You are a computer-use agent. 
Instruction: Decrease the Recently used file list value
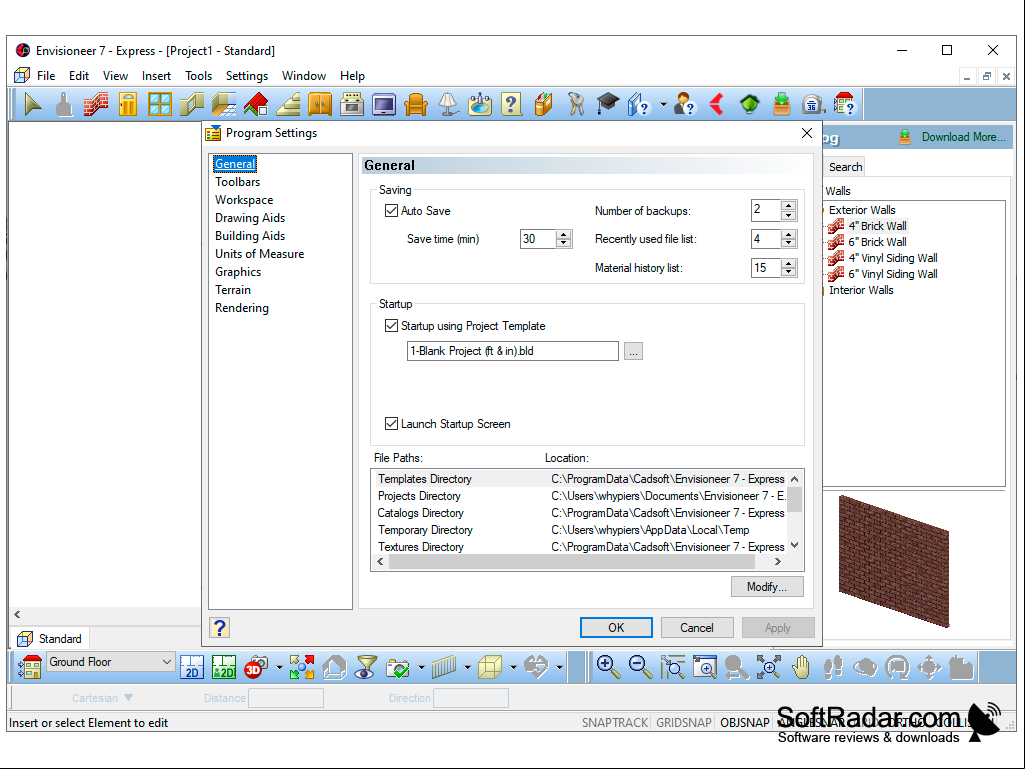click(x=789, y=244)
